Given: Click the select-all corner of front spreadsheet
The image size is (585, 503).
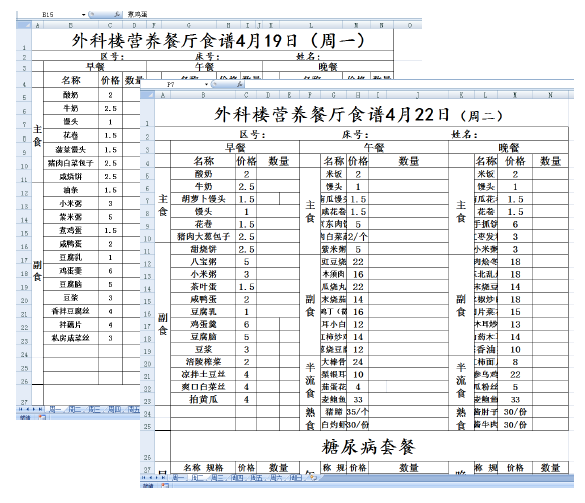Looking at the screenshot, I should click(147, 95).
